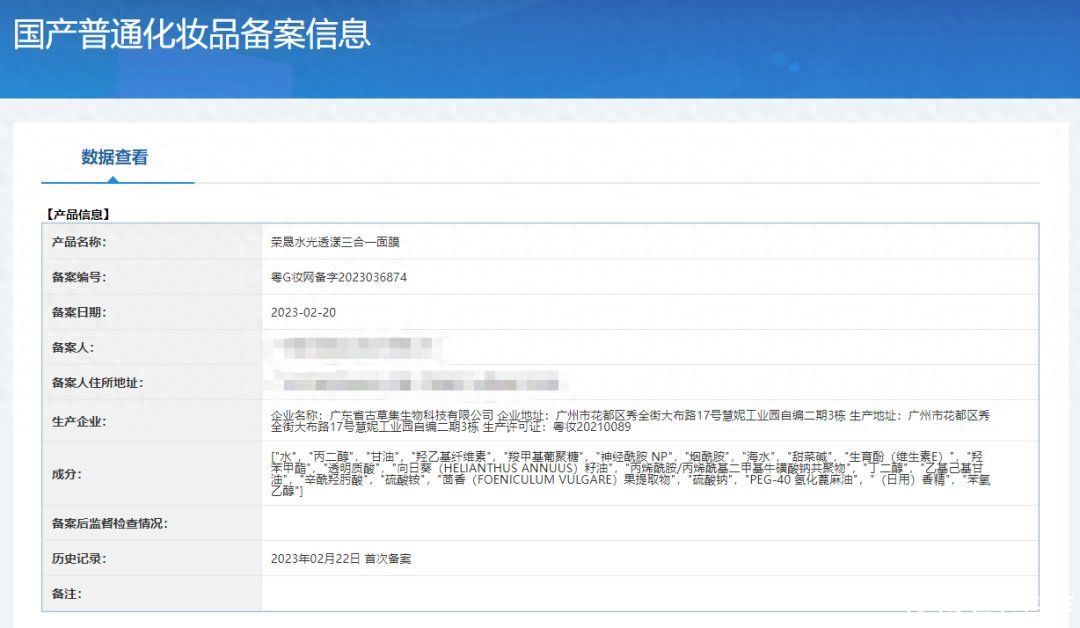Select history entry 2023年02月22日 首次备案
The width and height of the screenshot is (1080, 628).
tap(341, 558)
